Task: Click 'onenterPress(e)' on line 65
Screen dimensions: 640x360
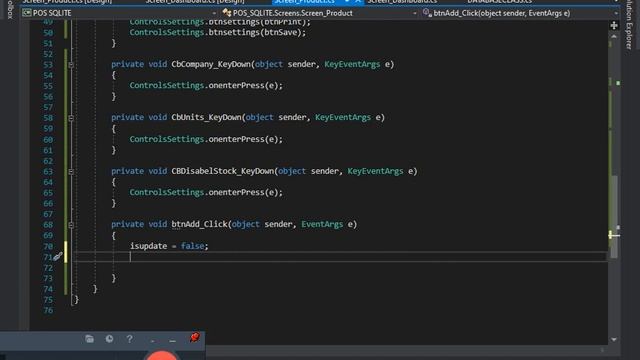Action: pyautogui.click(x=243, y=192)
